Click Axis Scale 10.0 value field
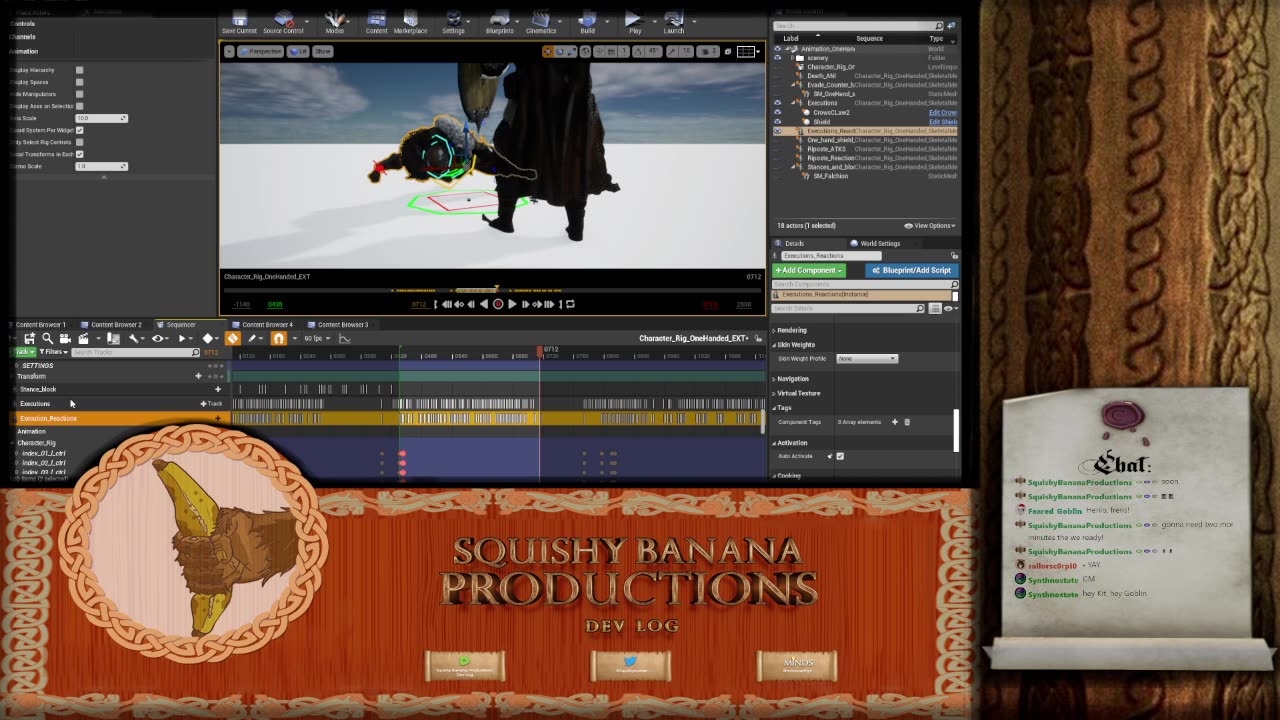 tap(102, 118)
